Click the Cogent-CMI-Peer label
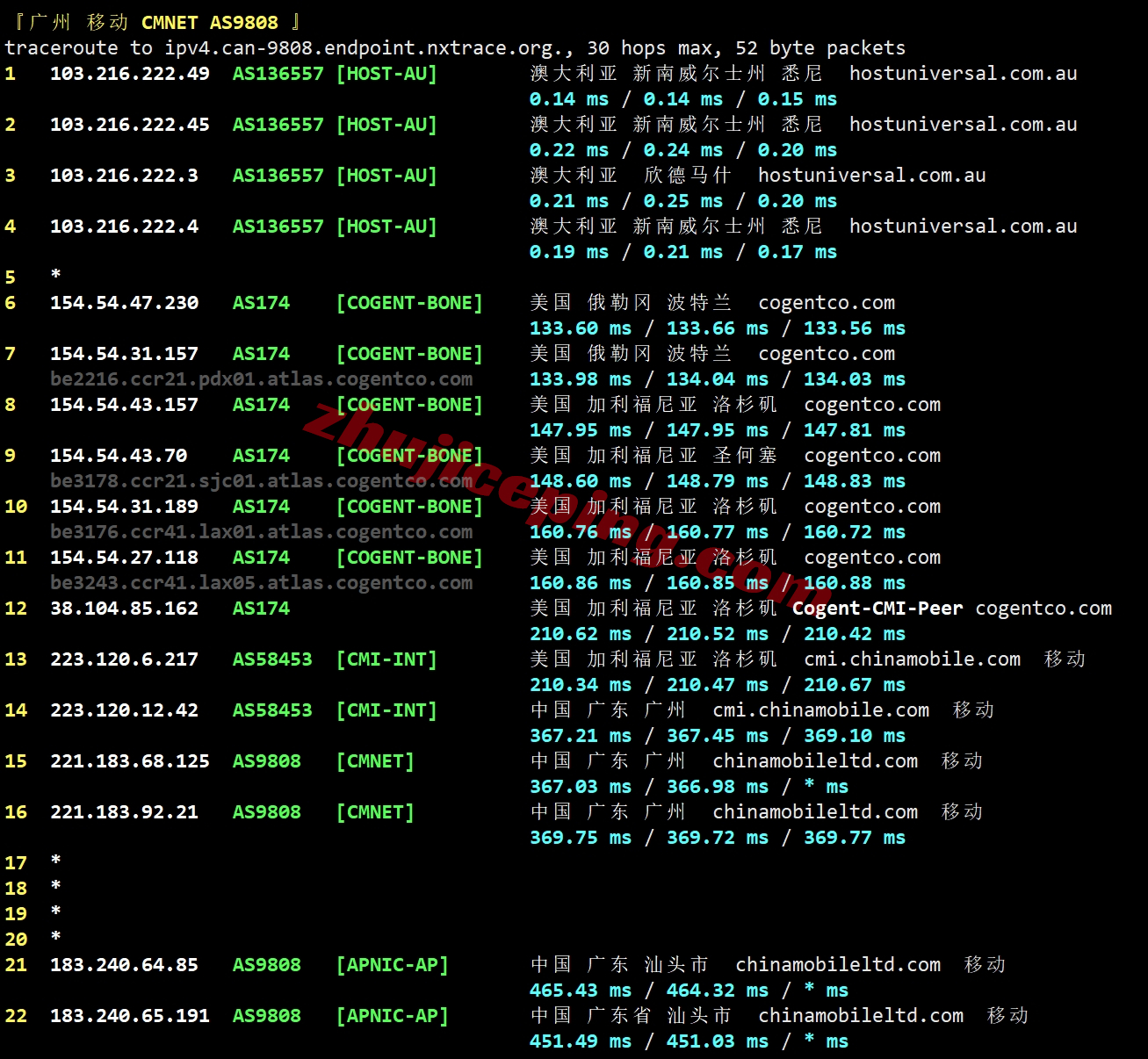This screenshot has height=1059, width=1148. (877, 609)
